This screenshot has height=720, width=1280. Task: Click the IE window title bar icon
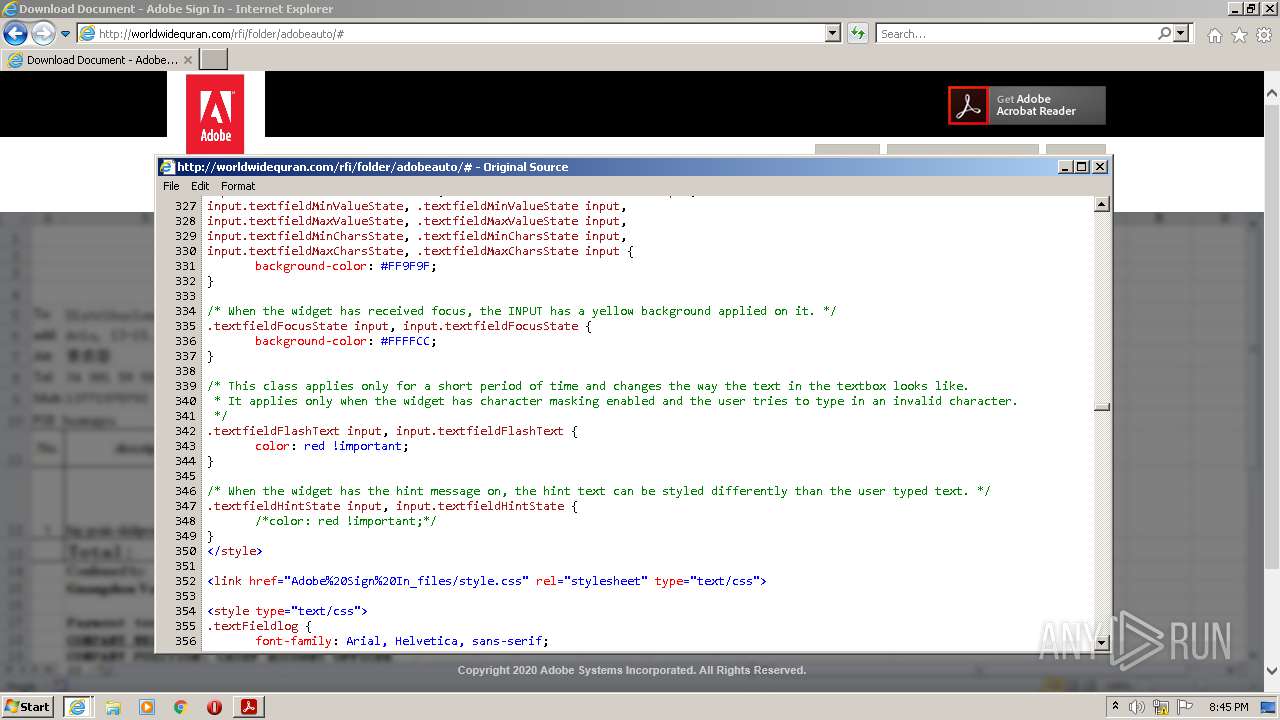click(x=10, y=9)
